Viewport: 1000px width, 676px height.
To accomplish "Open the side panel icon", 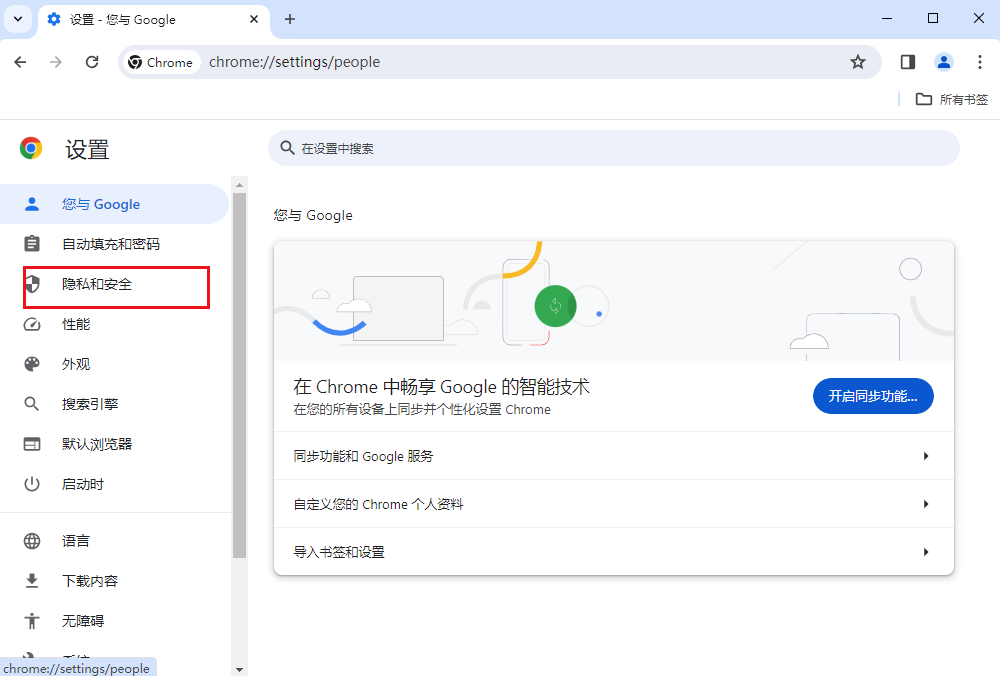I will click(x=908, y=62).
